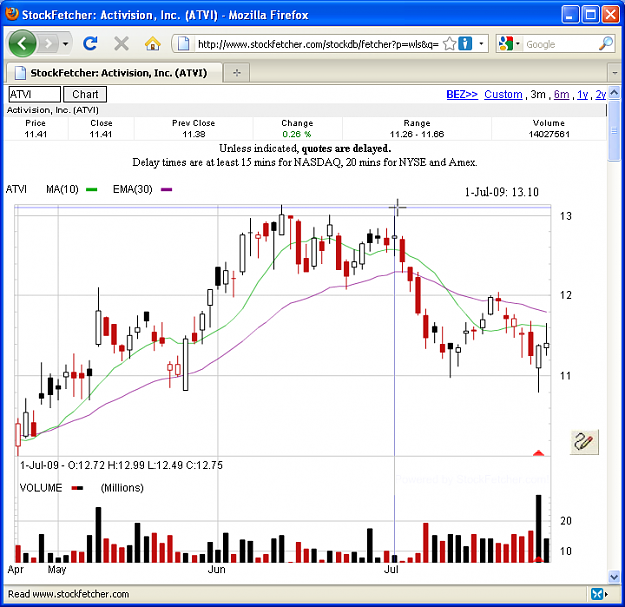625x607 pixels.
Task: Click the Change value 0.26 %
Action: 297,134
